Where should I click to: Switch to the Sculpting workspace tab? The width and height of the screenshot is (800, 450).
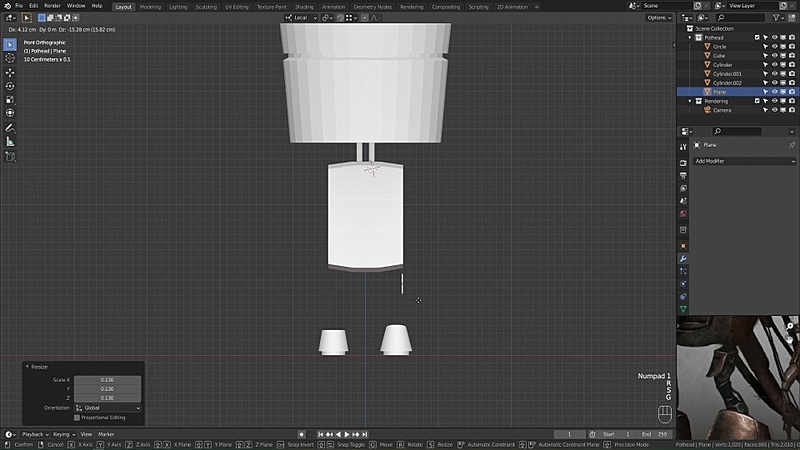coord(206,7)
